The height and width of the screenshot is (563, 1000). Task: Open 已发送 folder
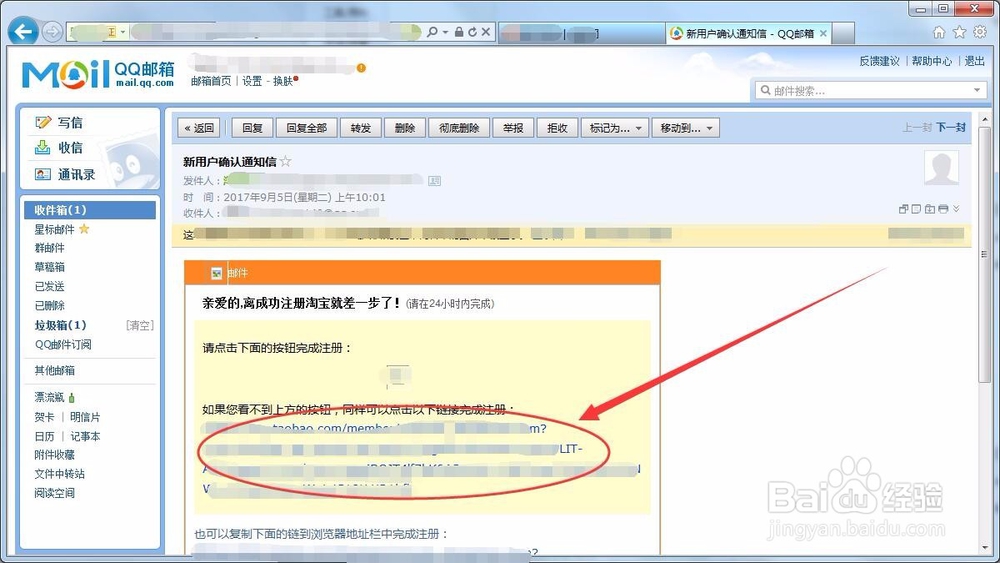click(49, 286)
